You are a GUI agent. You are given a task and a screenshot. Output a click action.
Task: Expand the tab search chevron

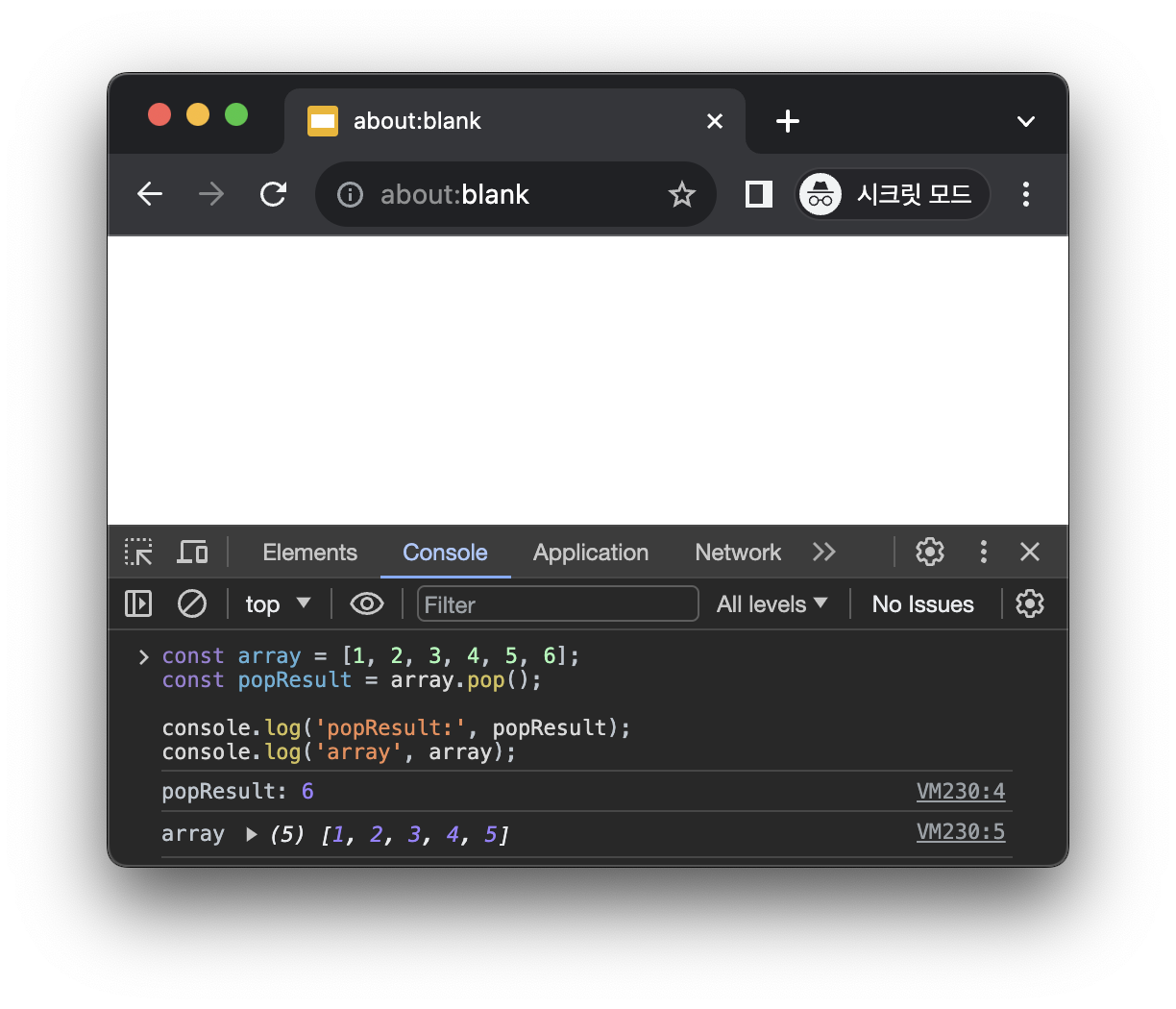coord(1026,121)
